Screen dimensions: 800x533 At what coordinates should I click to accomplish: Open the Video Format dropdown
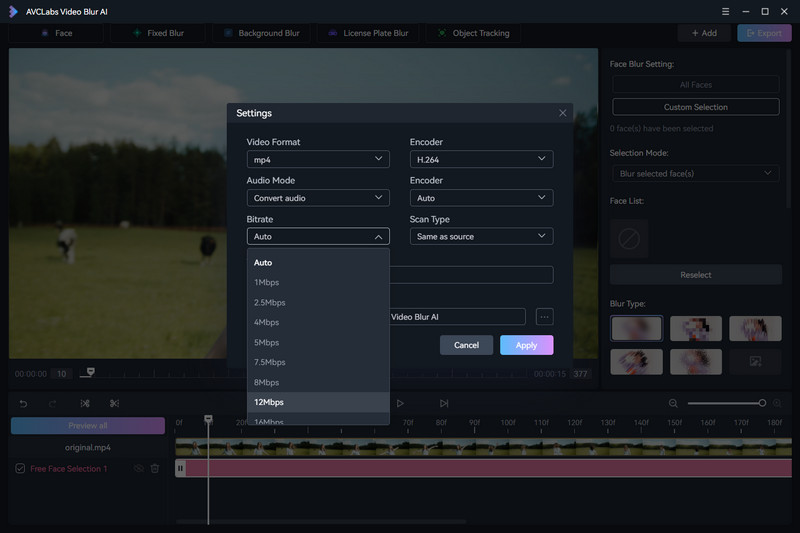coord(318,159)
